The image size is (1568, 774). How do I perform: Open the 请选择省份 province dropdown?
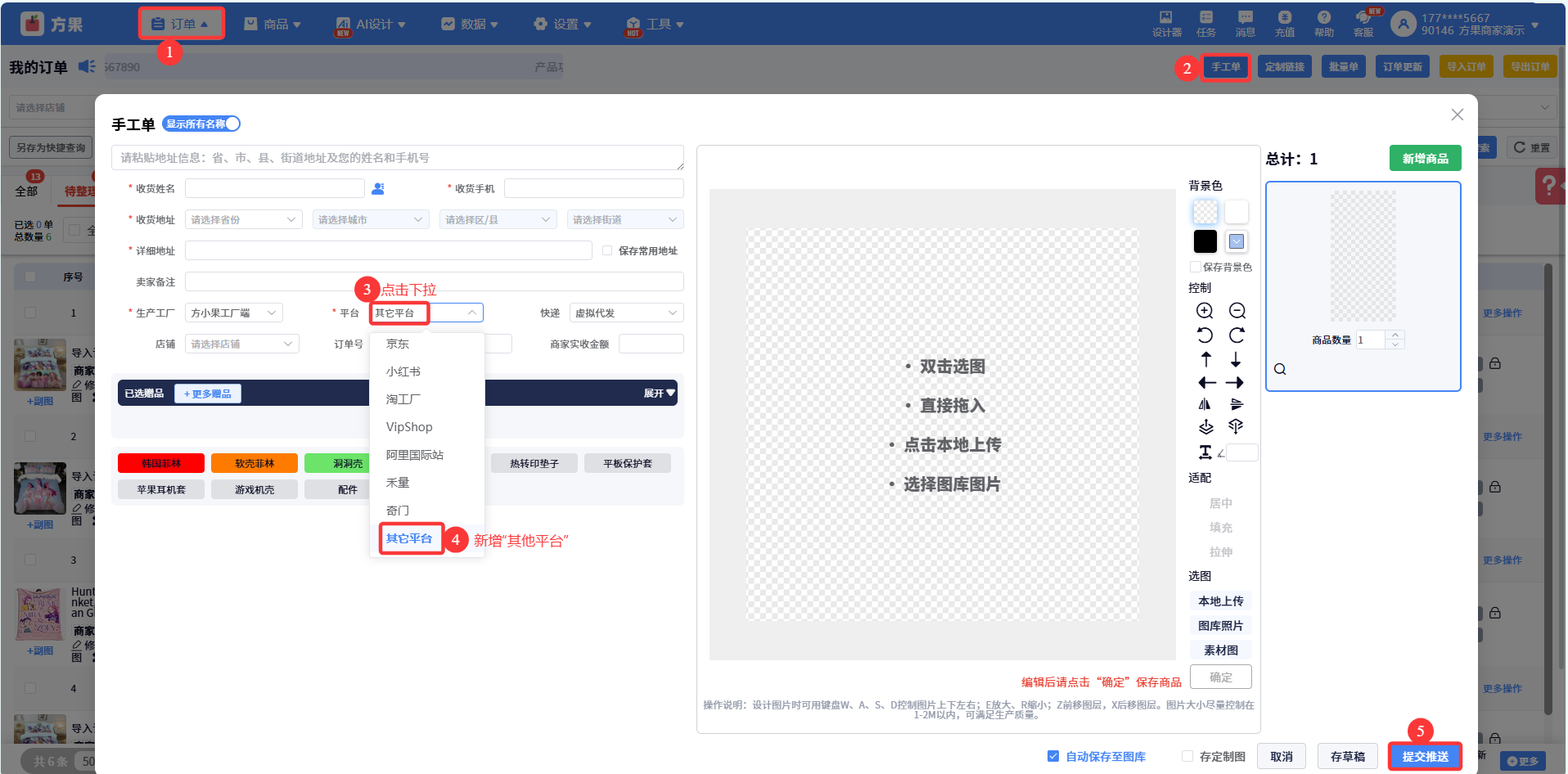pos(244,219)
